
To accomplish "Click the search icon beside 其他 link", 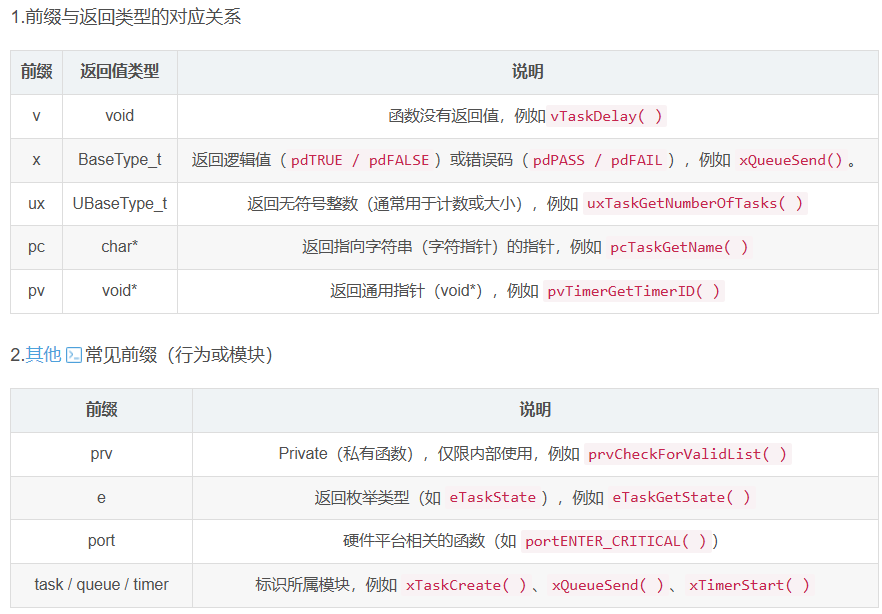I will (x=74, y=355).
